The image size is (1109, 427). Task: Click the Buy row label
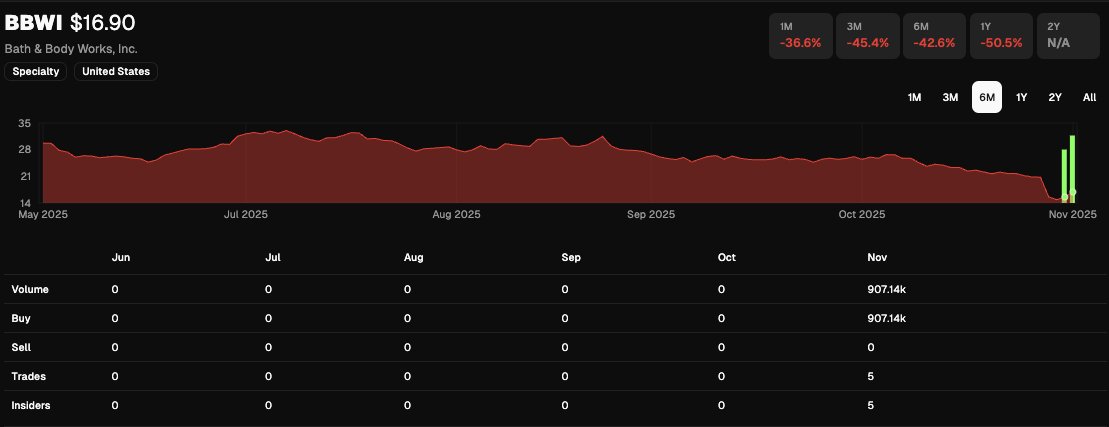pyautogui.click(x=21, y=319)
